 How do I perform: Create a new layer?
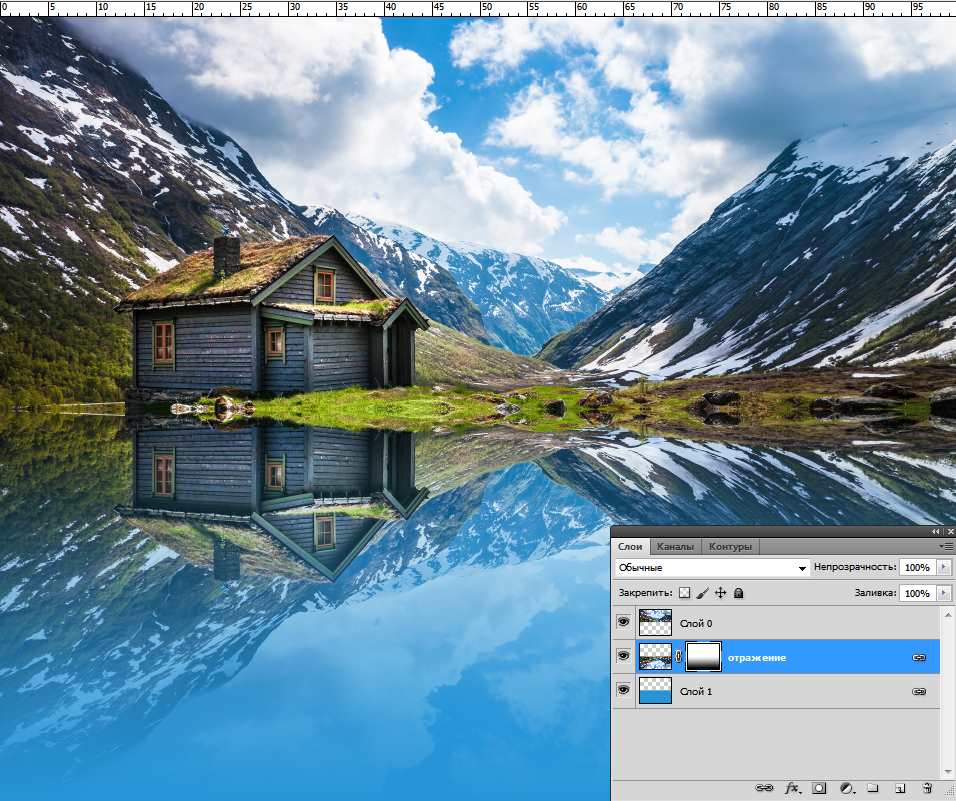[x=901, y=788]
